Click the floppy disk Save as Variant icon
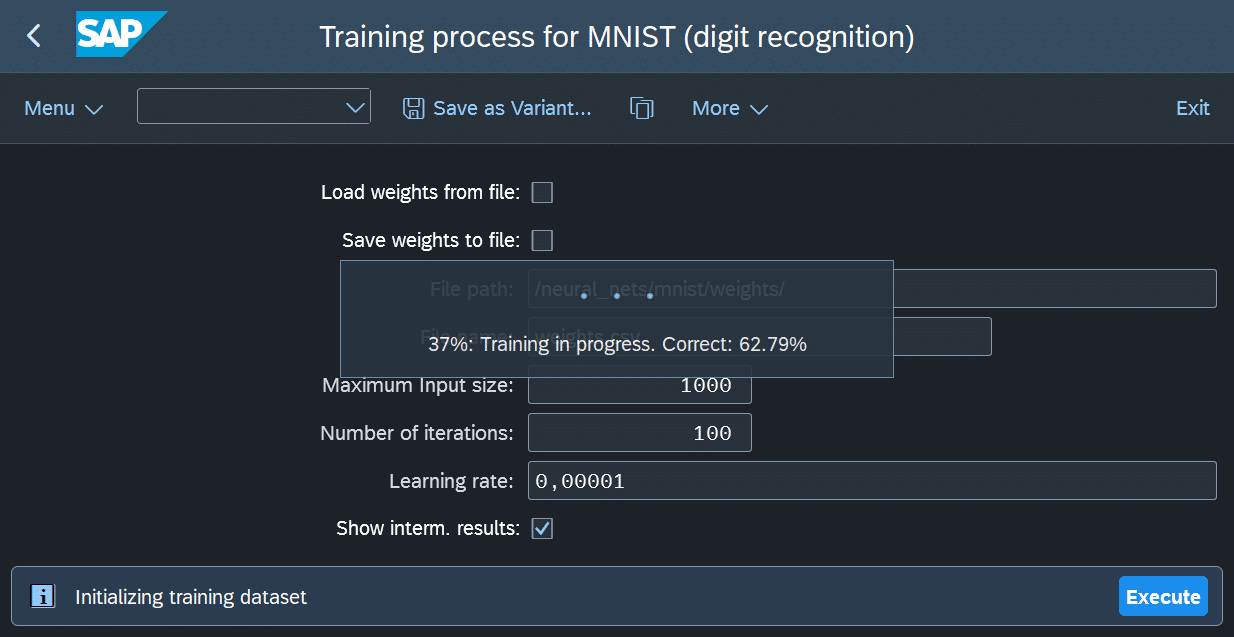Viewport: 1234px width, 637px height. [412, 107]
